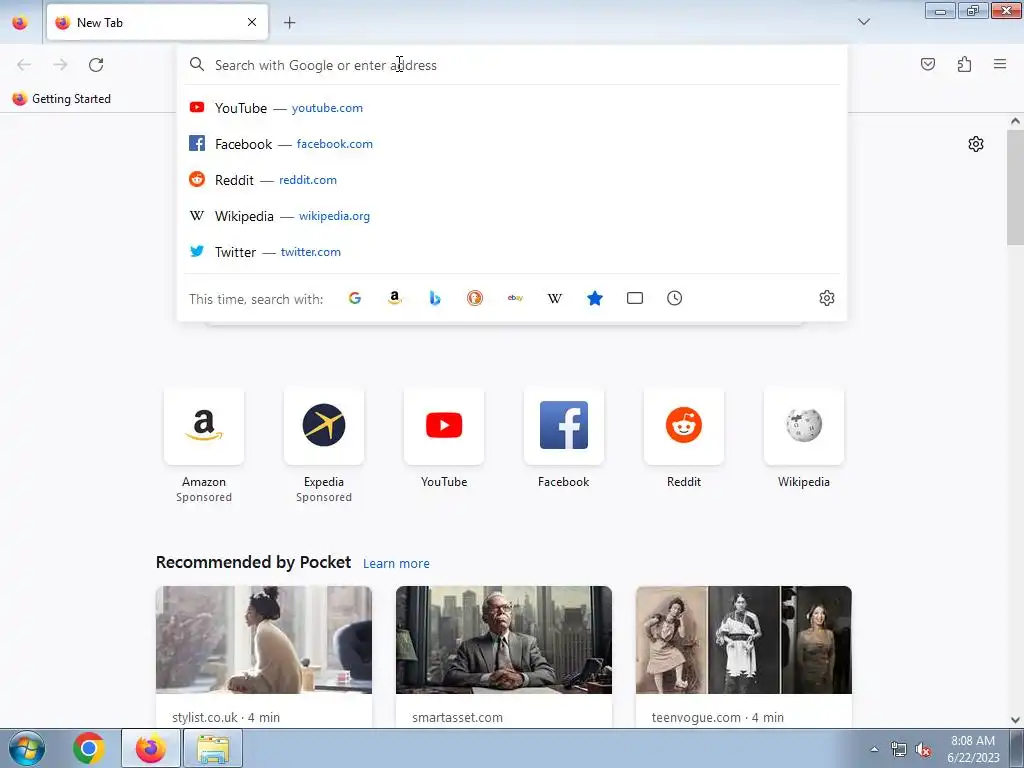Search this time with Wikipedia icon
The height and width of the screenshot is (768, 1024).
tap(554, 298)
